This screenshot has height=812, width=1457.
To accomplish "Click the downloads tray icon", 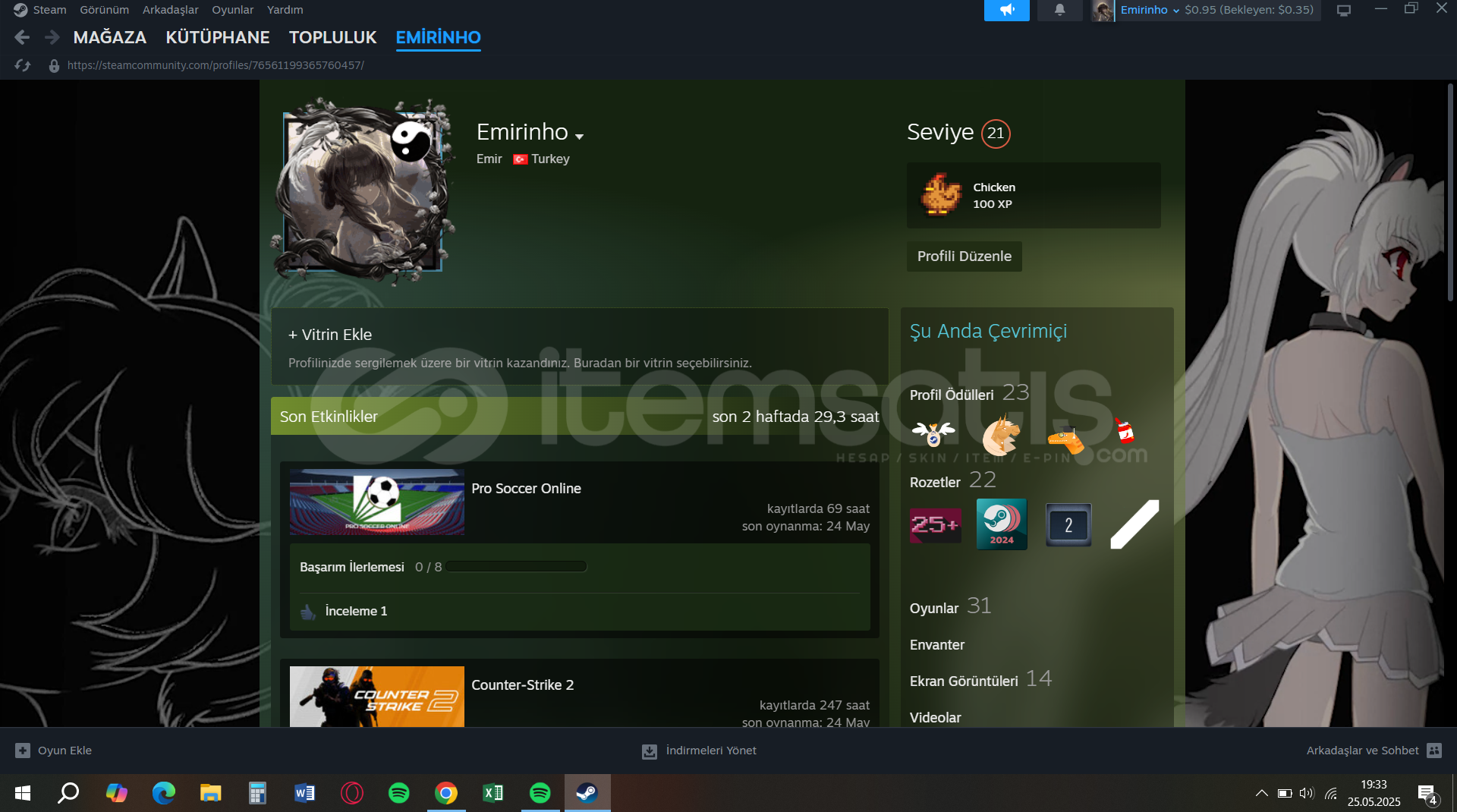I will point(650,751).
